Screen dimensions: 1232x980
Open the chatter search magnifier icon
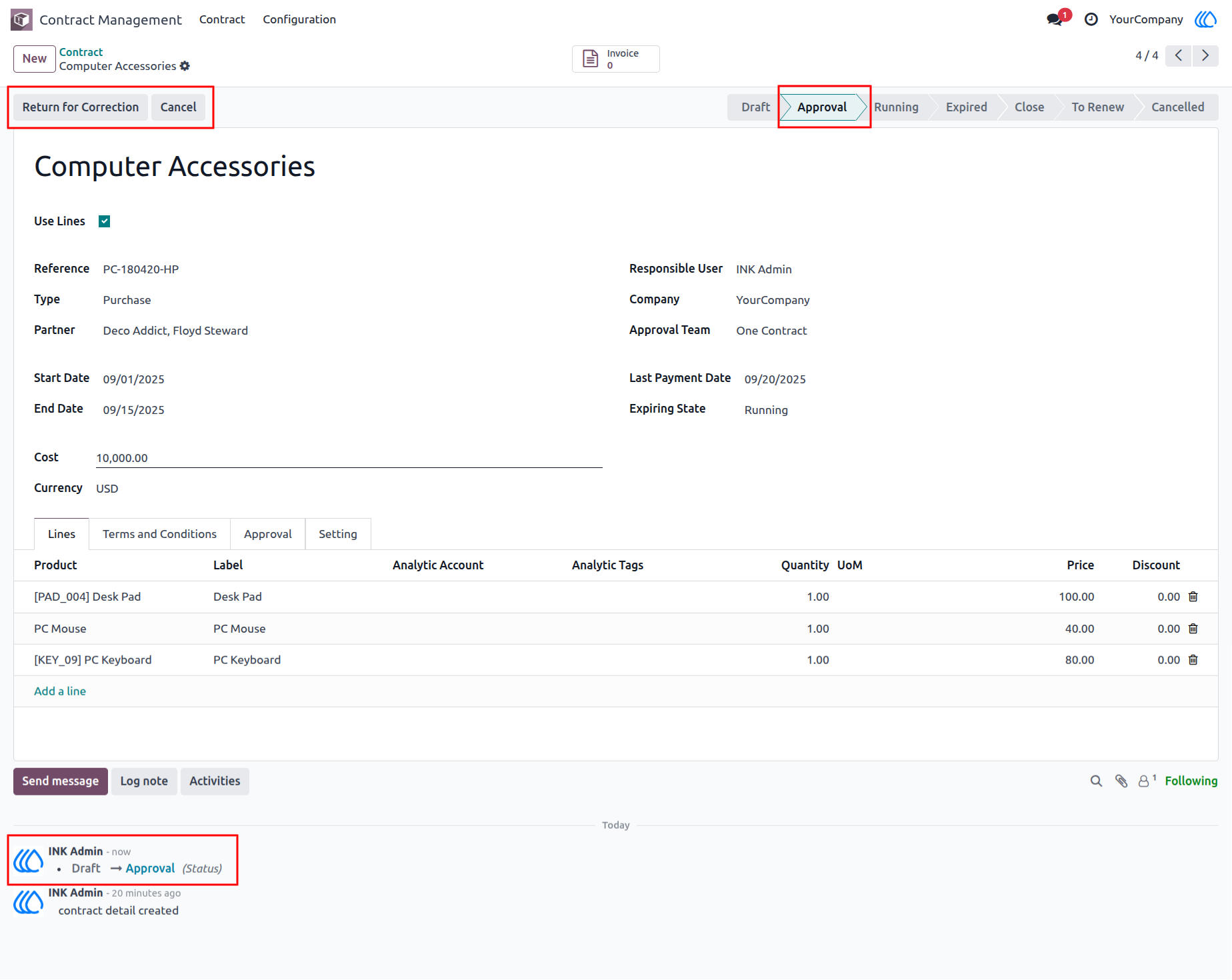click(1096, 781)
